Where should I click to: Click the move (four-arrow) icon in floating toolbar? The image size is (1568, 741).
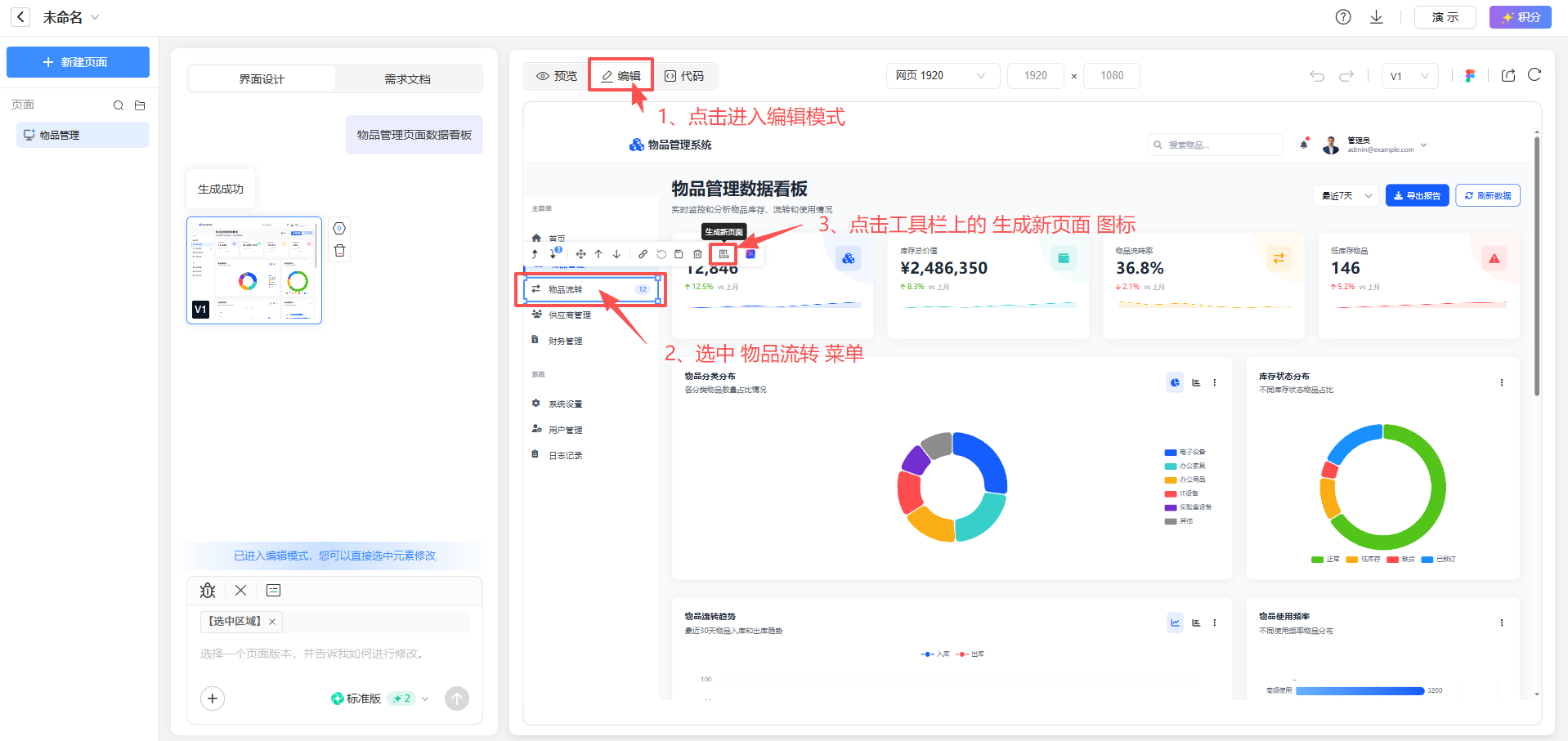pyautogui.click(x=580, y=254)
